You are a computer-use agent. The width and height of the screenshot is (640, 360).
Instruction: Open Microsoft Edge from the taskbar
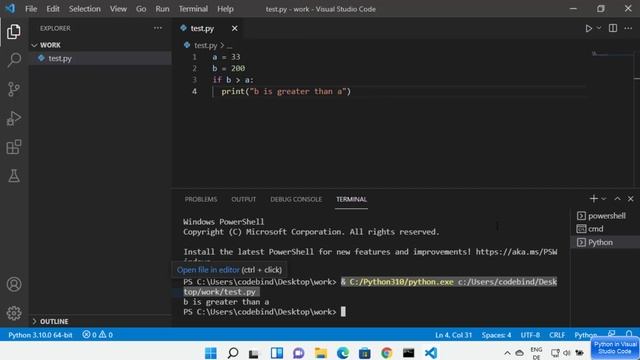(x=343, y=353)
